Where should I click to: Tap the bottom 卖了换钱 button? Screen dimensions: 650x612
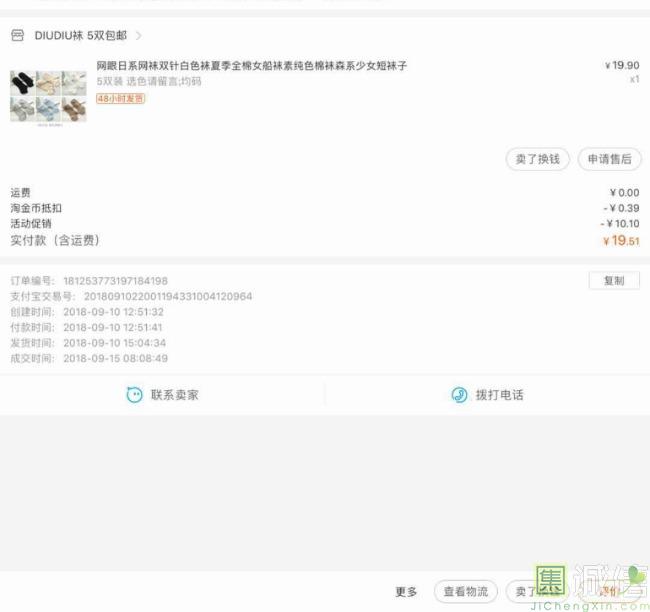[538, 592]
